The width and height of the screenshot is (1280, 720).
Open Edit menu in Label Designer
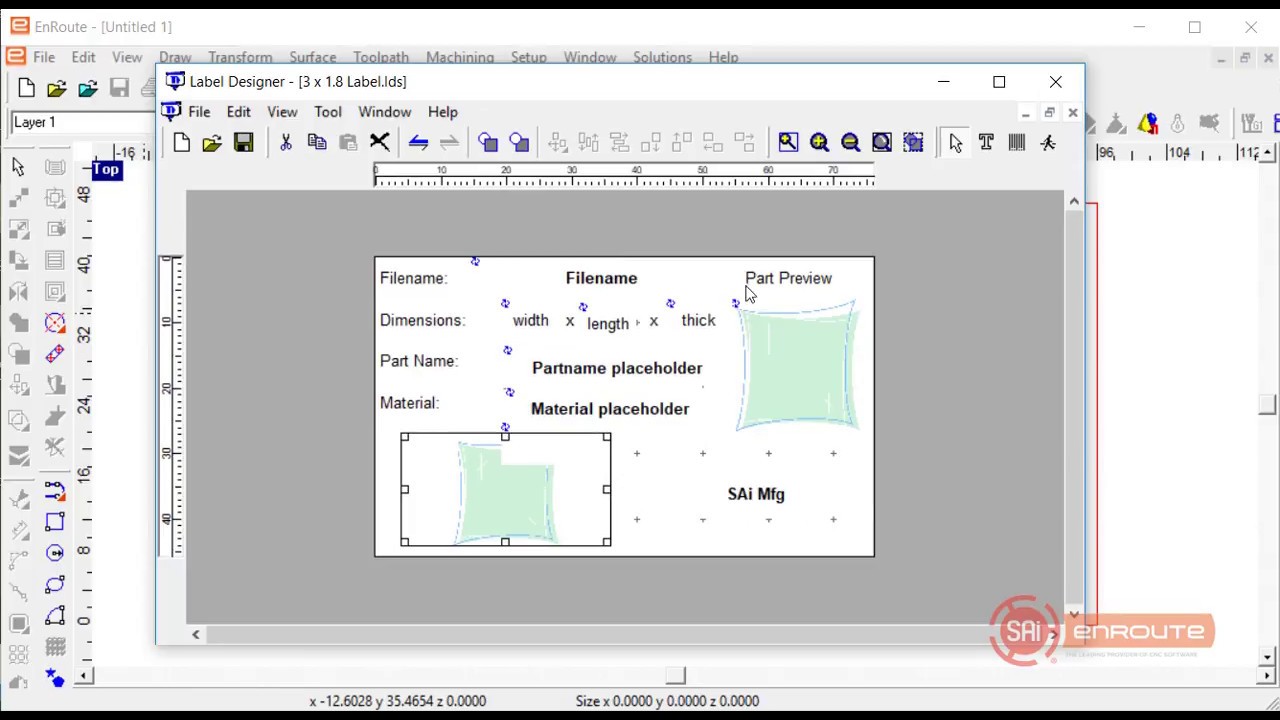[238, 112]
